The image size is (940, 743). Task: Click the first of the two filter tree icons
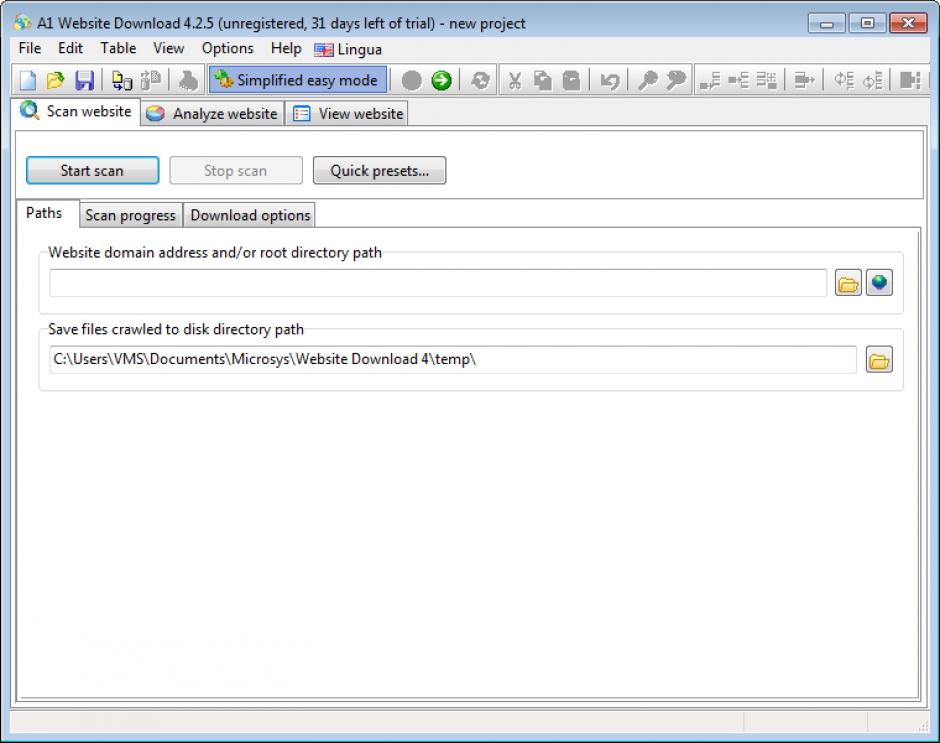point(843,80)
